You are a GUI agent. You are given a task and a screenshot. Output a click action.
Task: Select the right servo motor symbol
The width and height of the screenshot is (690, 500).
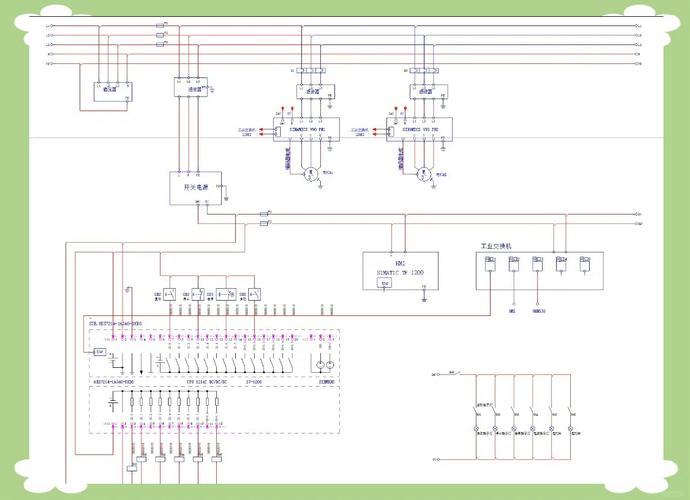(427, 173)
